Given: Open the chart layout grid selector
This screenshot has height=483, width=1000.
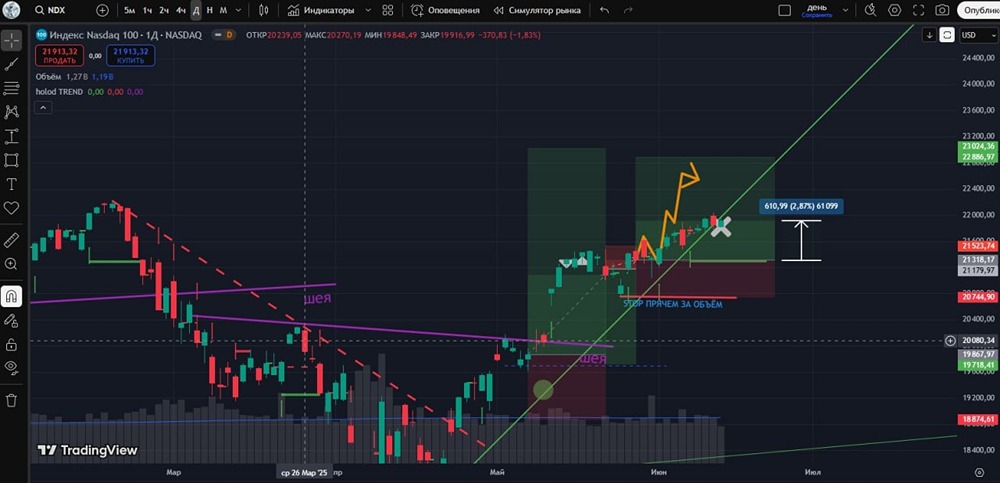Looking at the screenshot, I should pos(784,10).
